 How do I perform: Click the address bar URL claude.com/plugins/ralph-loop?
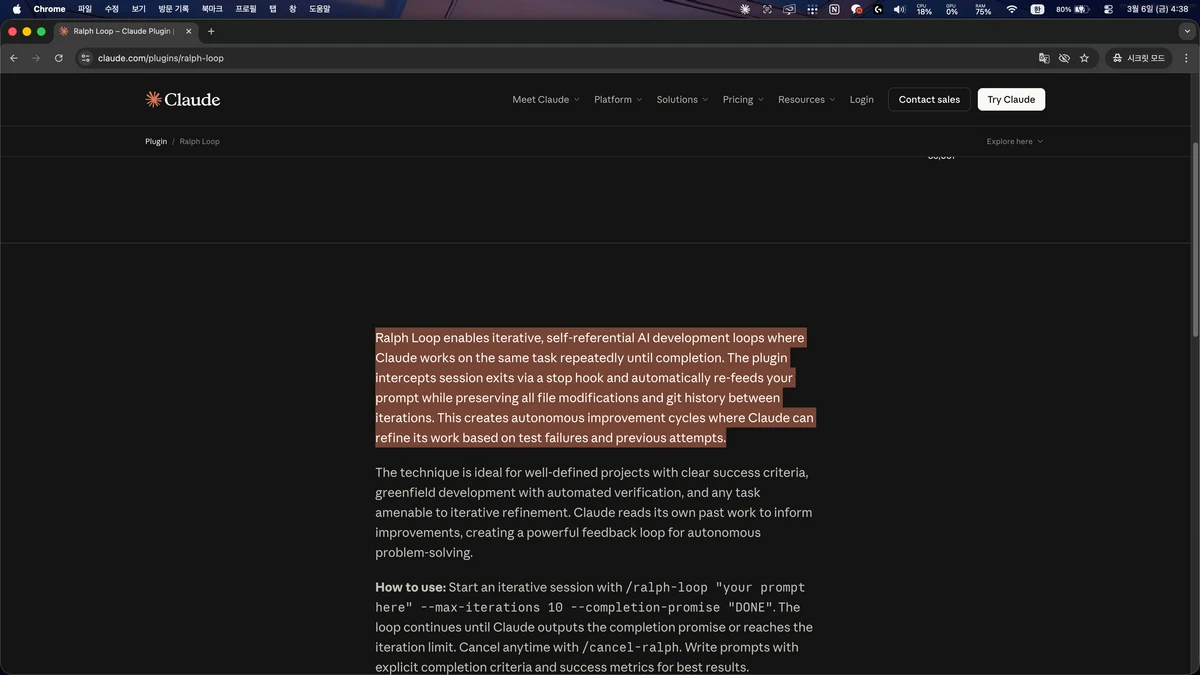pyautogui.click(x=161, y=58)
